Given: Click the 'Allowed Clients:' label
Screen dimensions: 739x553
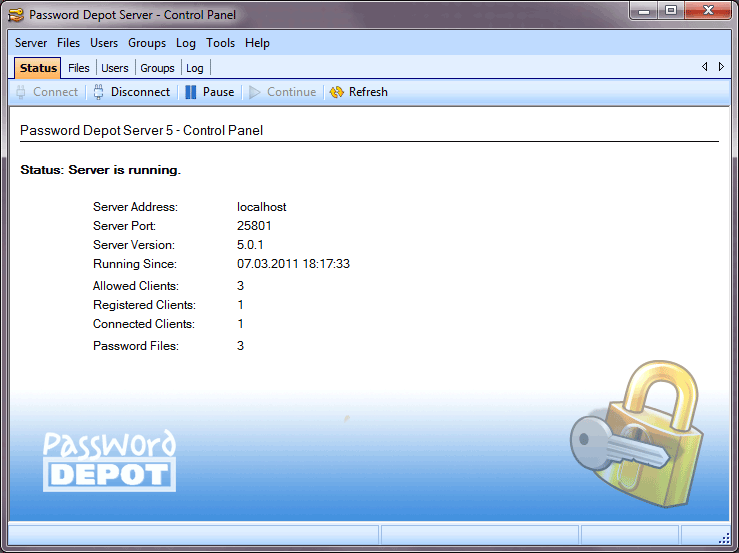Looking at the screenshot, I should 136,286.
